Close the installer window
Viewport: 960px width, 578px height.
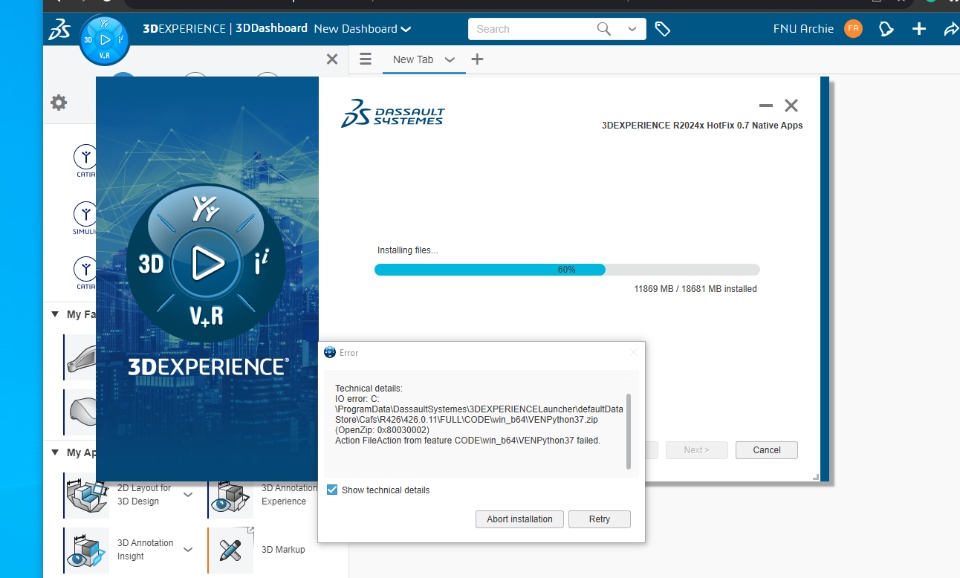pos(791,105)
